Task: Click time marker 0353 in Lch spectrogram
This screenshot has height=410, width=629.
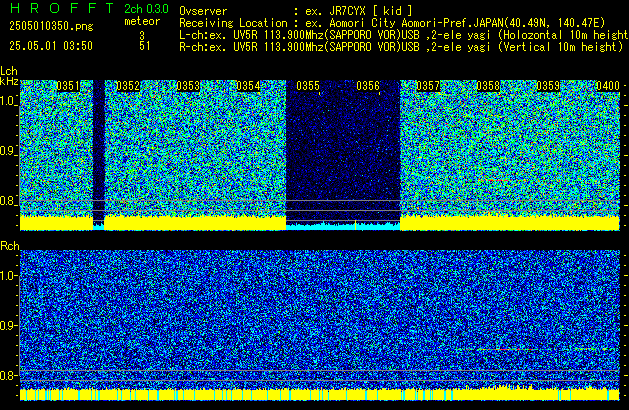Action: pyautogui.click(x=188, y=86)
